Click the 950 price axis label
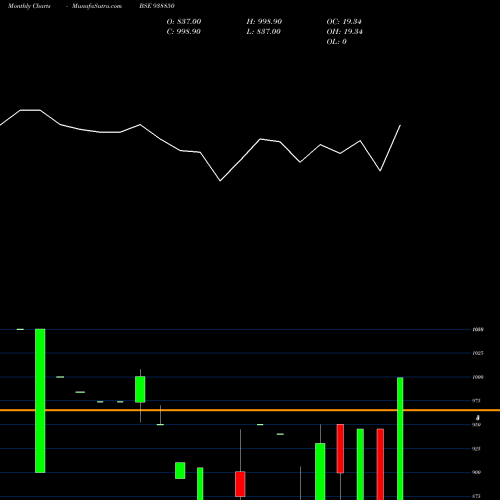 click(x=476, y=425)
